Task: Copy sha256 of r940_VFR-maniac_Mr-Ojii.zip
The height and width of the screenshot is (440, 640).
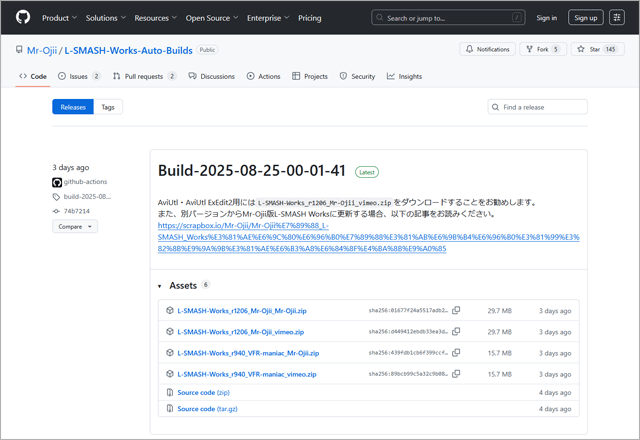Action: 456,353
